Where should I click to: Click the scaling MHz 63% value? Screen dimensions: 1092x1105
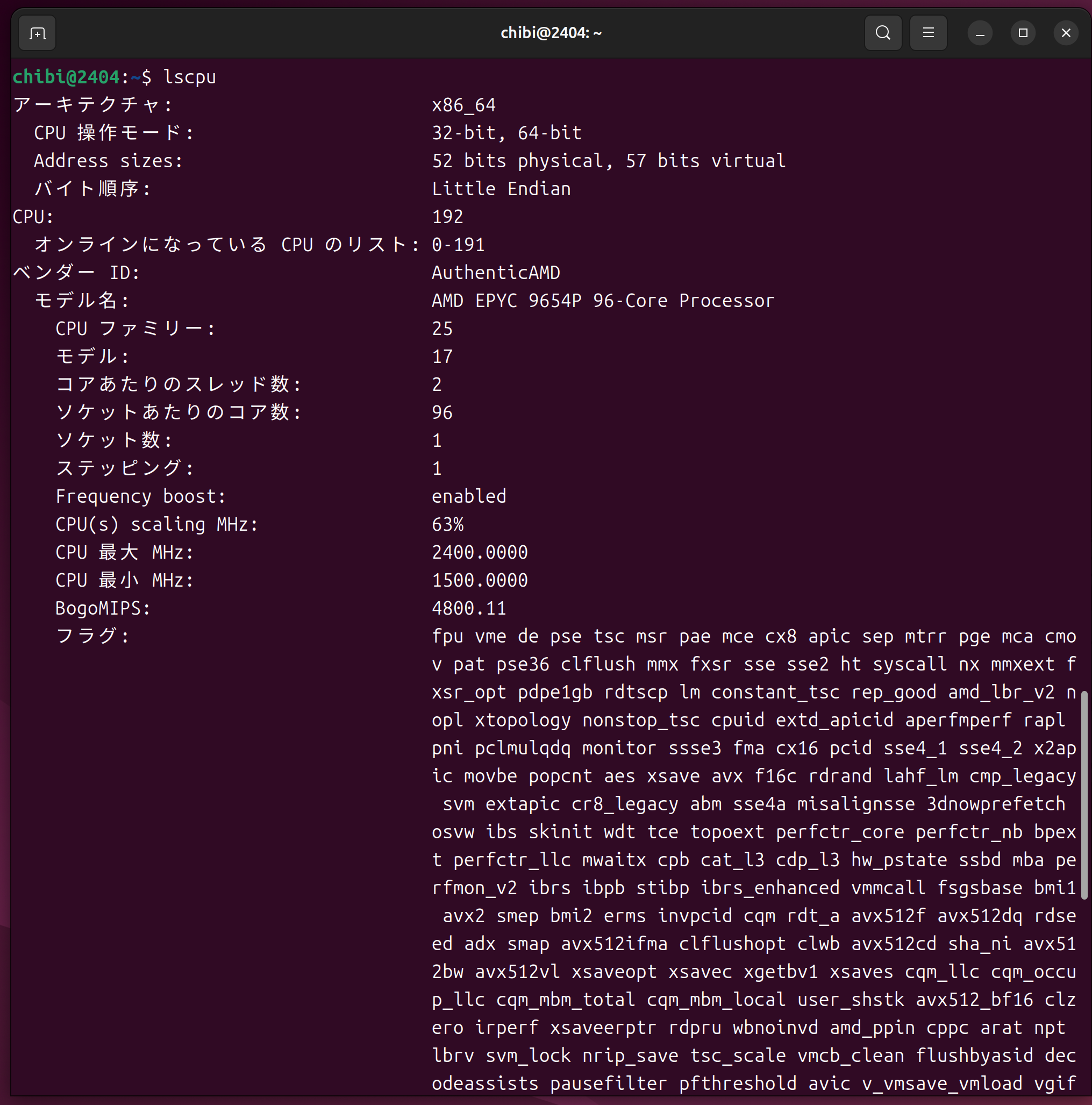(x=447, y=524)
